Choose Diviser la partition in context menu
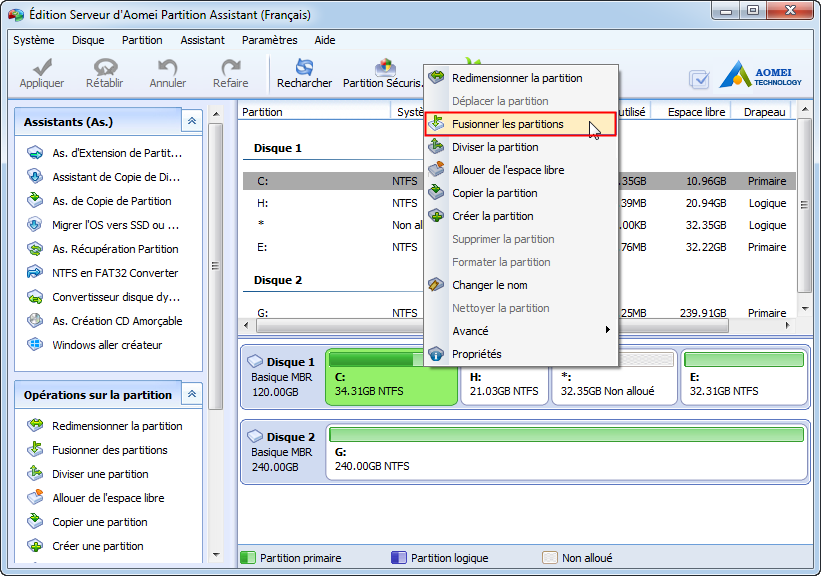 (x=520, y=147)
